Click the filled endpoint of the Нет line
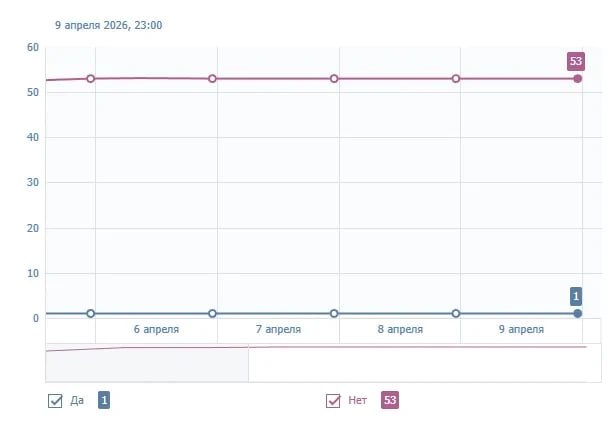 578,78
